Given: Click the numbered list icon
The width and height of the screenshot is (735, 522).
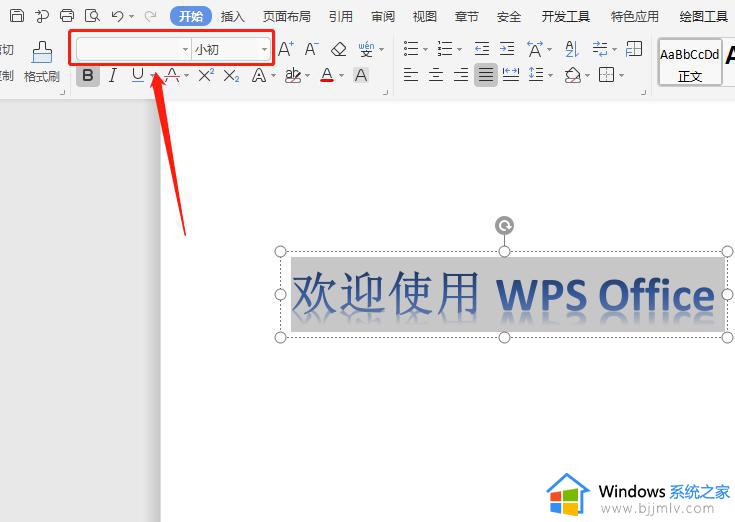Looking at the screenshot, I should click(x=445, y=49).
